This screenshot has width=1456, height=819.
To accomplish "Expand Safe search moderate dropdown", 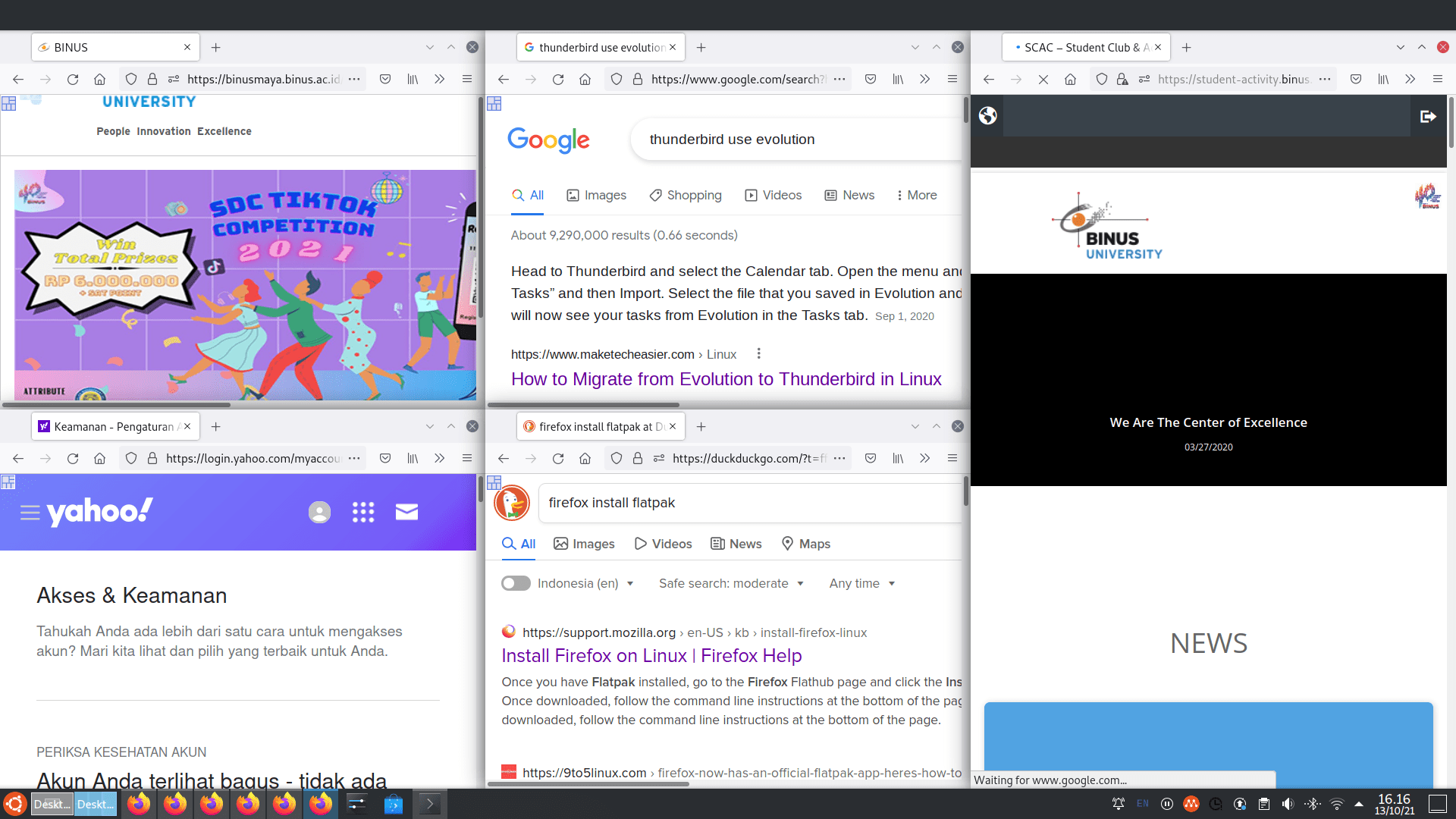I will [731, 583].
